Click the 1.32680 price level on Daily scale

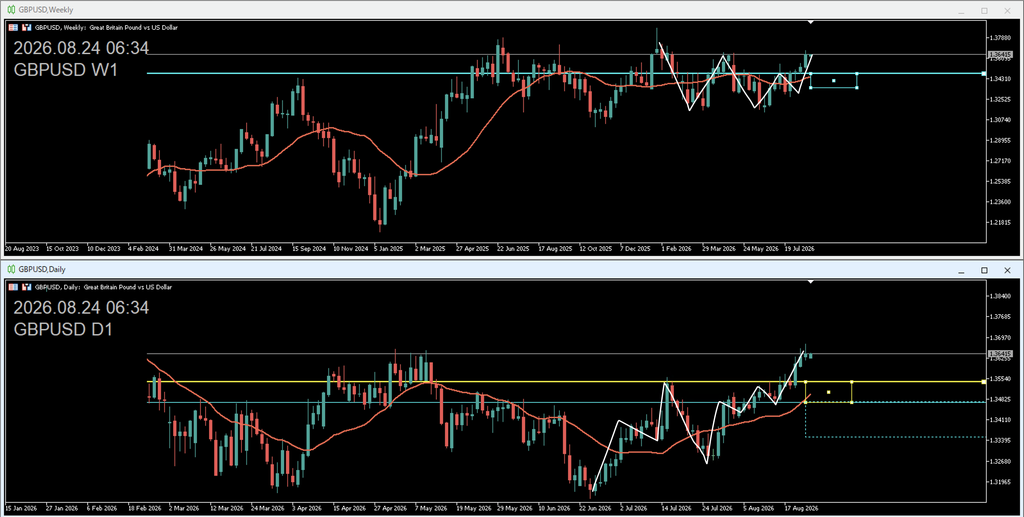pos(1002,462)
